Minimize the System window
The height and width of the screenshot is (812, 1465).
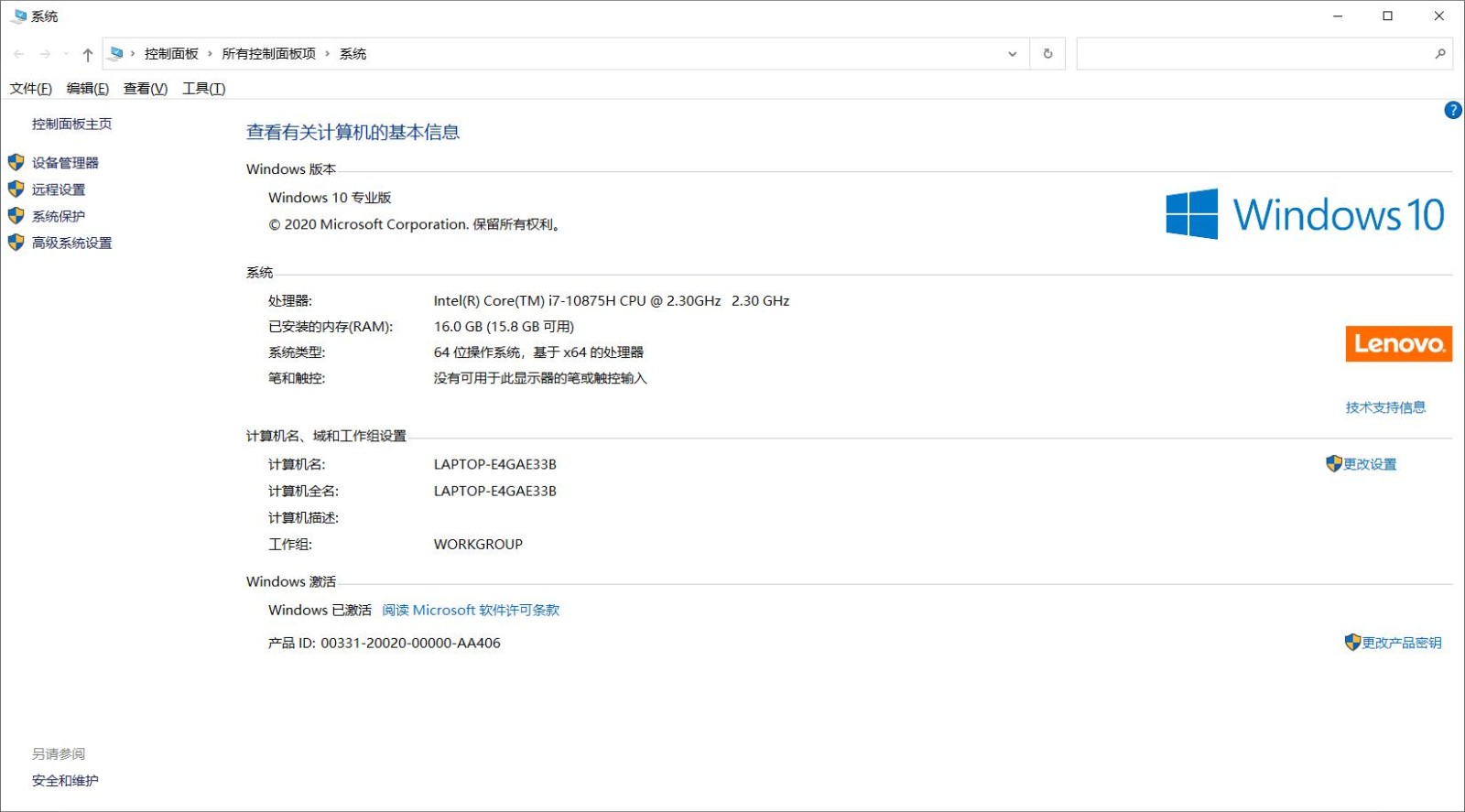pos(1338,16)
